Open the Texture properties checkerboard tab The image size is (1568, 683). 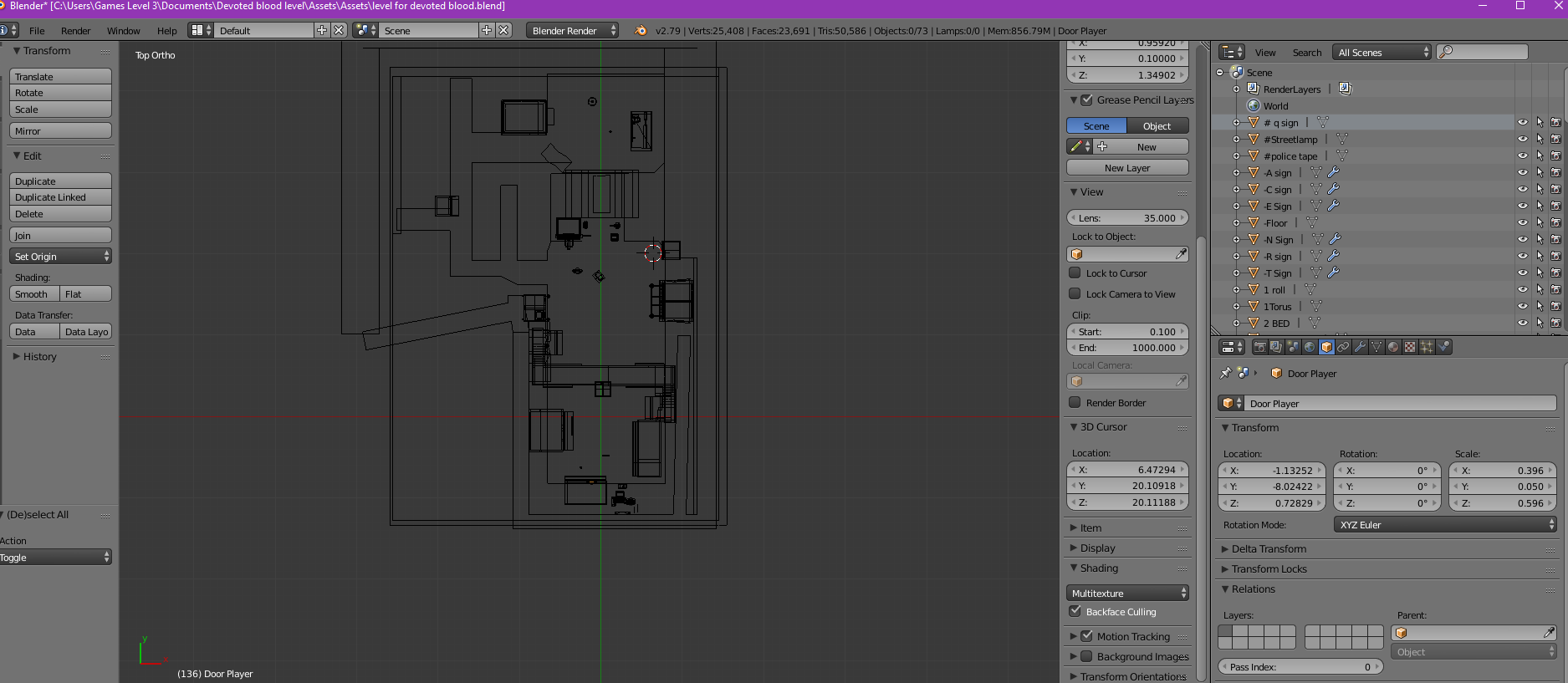pyautogui.click(x=1410, y=347)
